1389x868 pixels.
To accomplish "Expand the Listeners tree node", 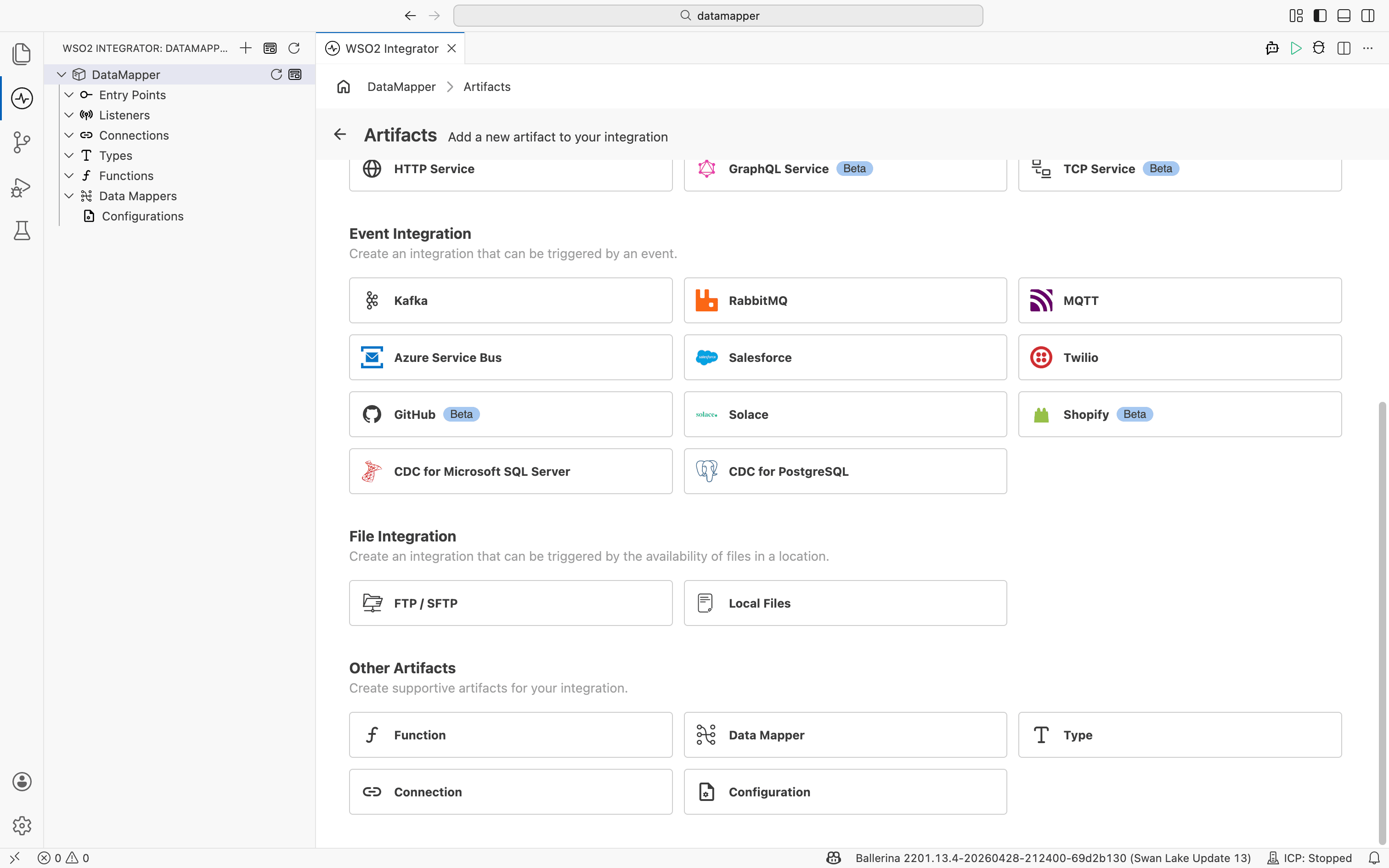I will coord(69,115).
